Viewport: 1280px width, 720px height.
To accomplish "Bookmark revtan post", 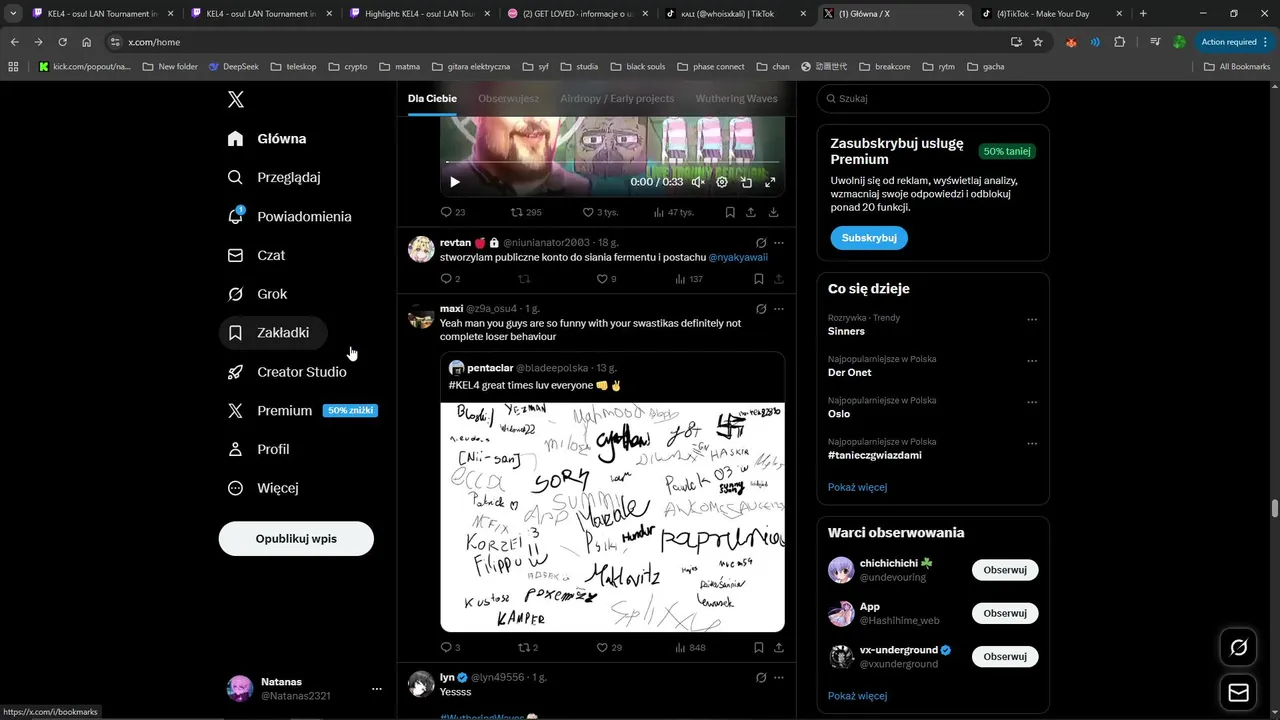I will pos(758,279).
